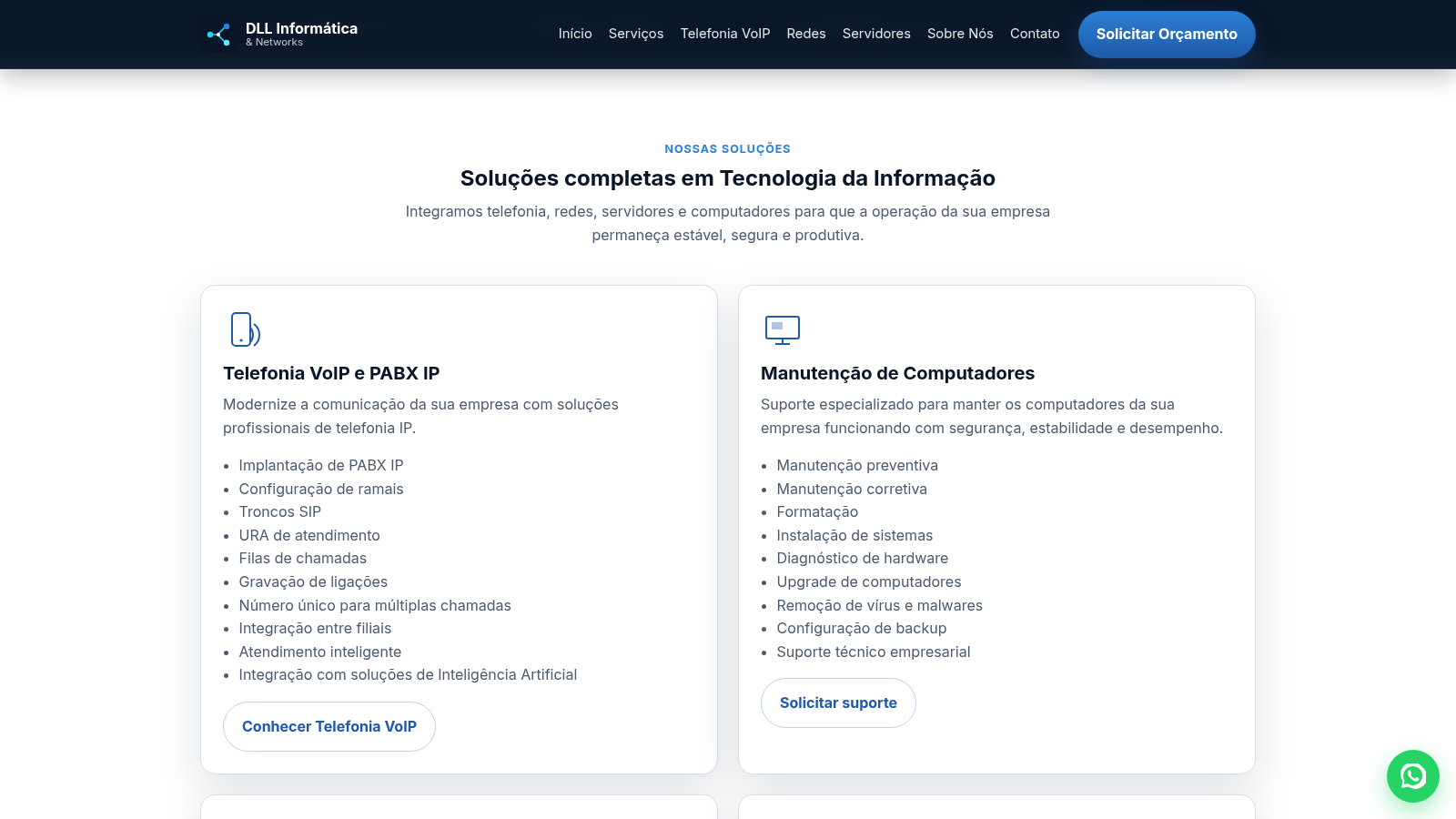The height and width of the screenshot is (819, 1456).
Task: Click the Diagnóstico de hardware item
Action: point(863,558)
